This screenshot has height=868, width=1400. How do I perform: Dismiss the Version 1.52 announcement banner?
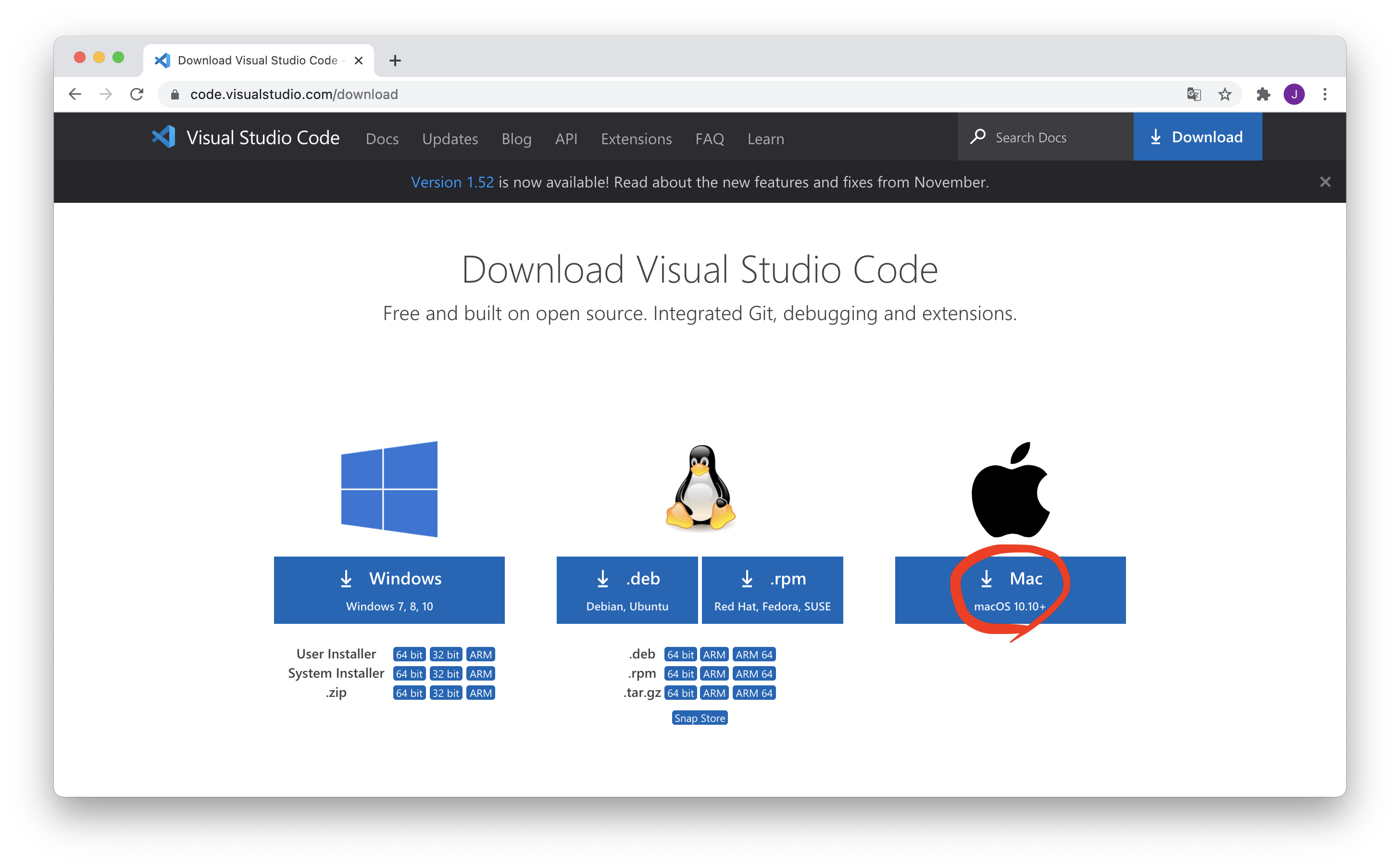1325,182
